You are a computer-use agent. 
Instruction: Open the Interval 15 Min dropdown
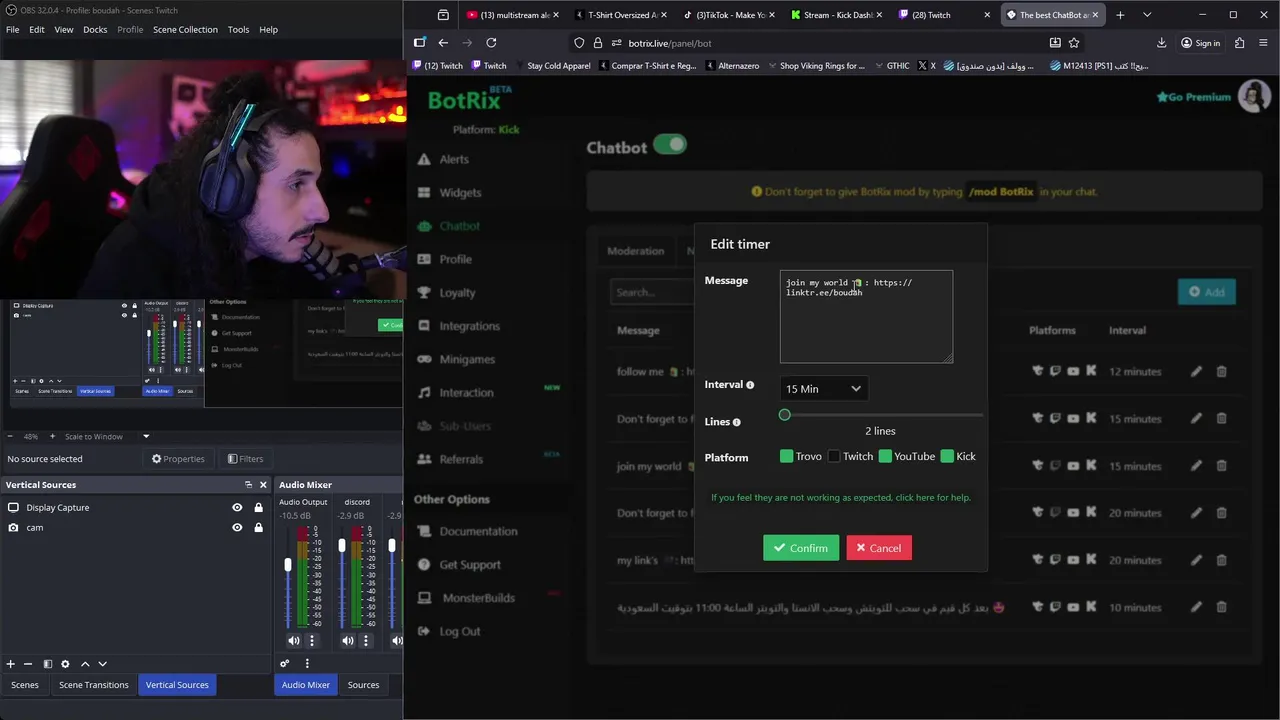[x=823, y=389]
